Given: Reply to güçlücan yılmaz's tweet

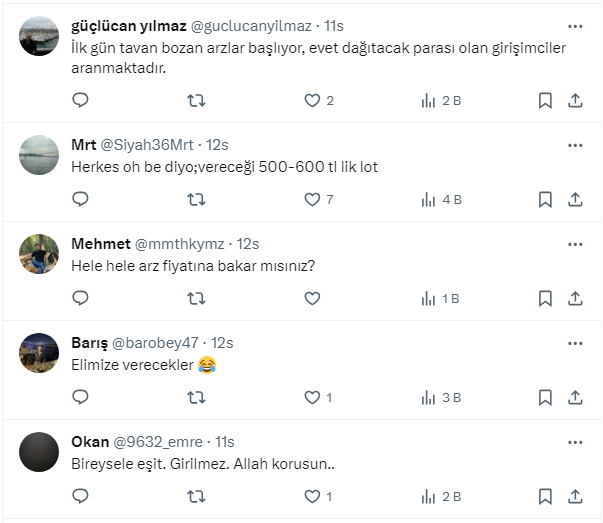Looking at the screenshot, I should pos(81,100).
